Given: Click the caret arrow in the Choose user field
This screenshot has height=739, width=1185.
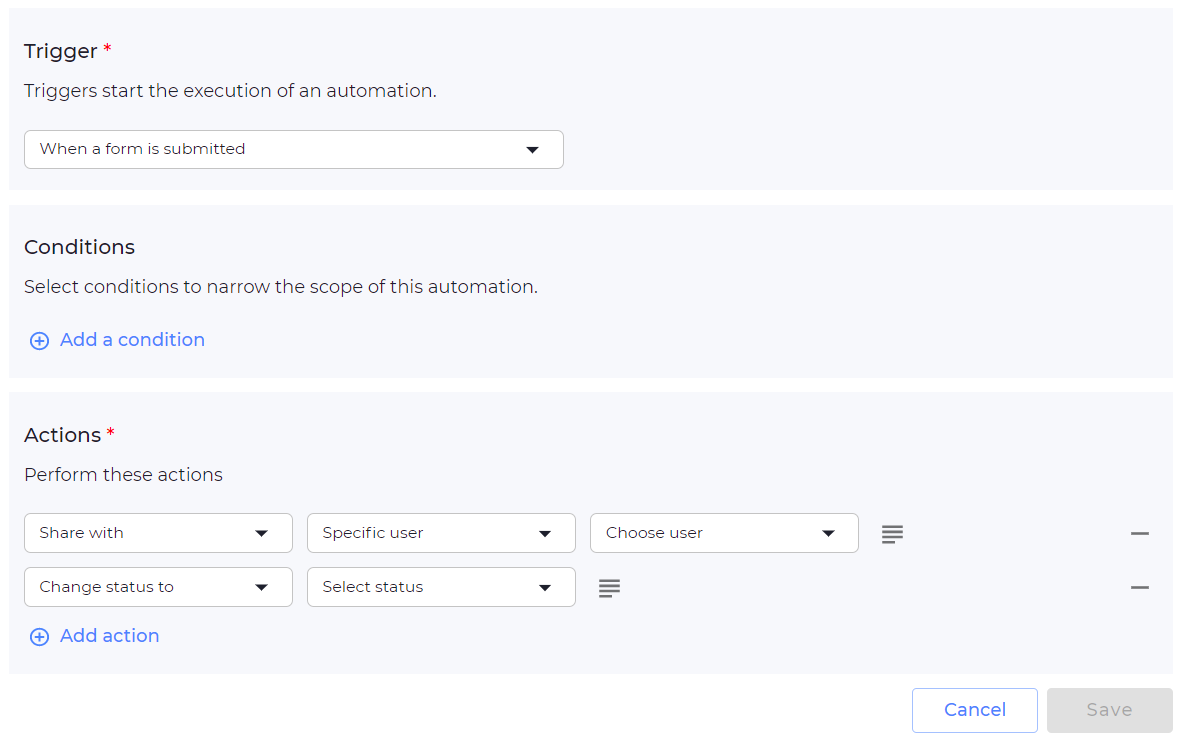Looking at the screenshot, I should (x=828, y=534).
